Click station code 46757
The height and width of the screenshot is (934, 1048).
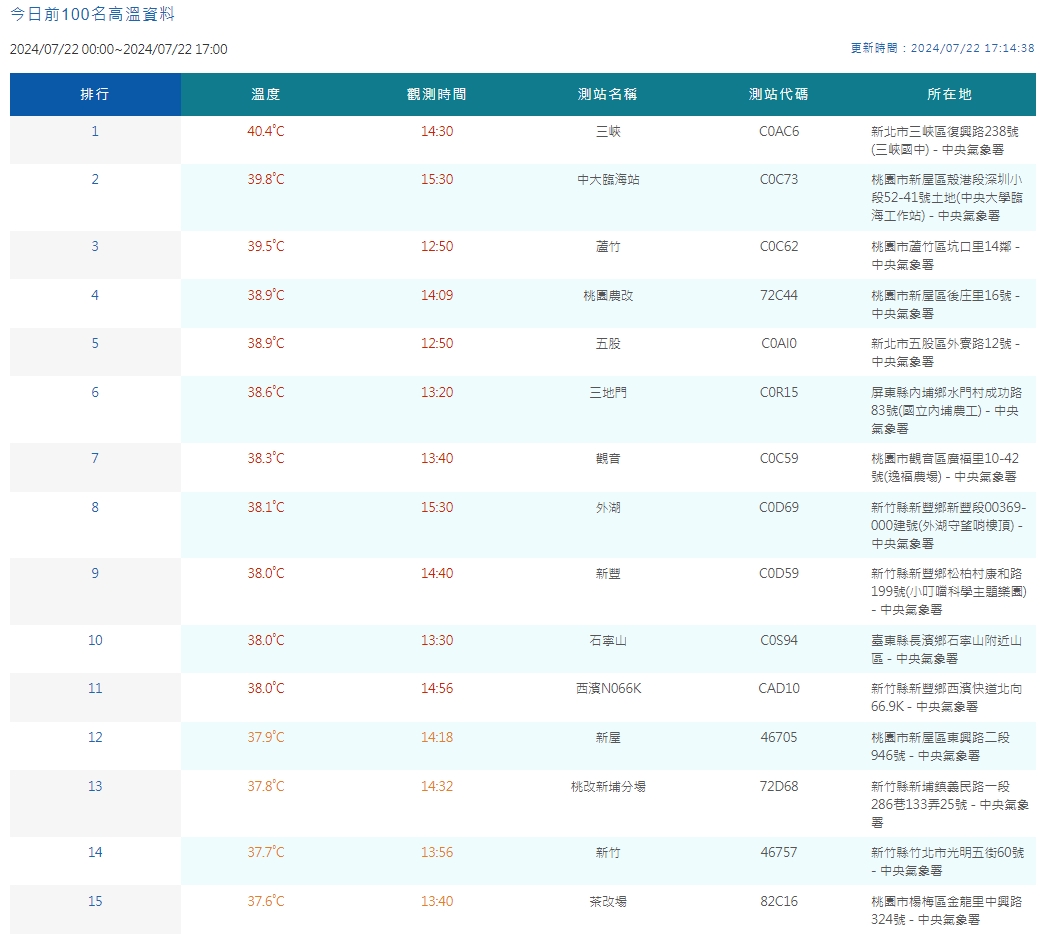click(x=779, y=852)
